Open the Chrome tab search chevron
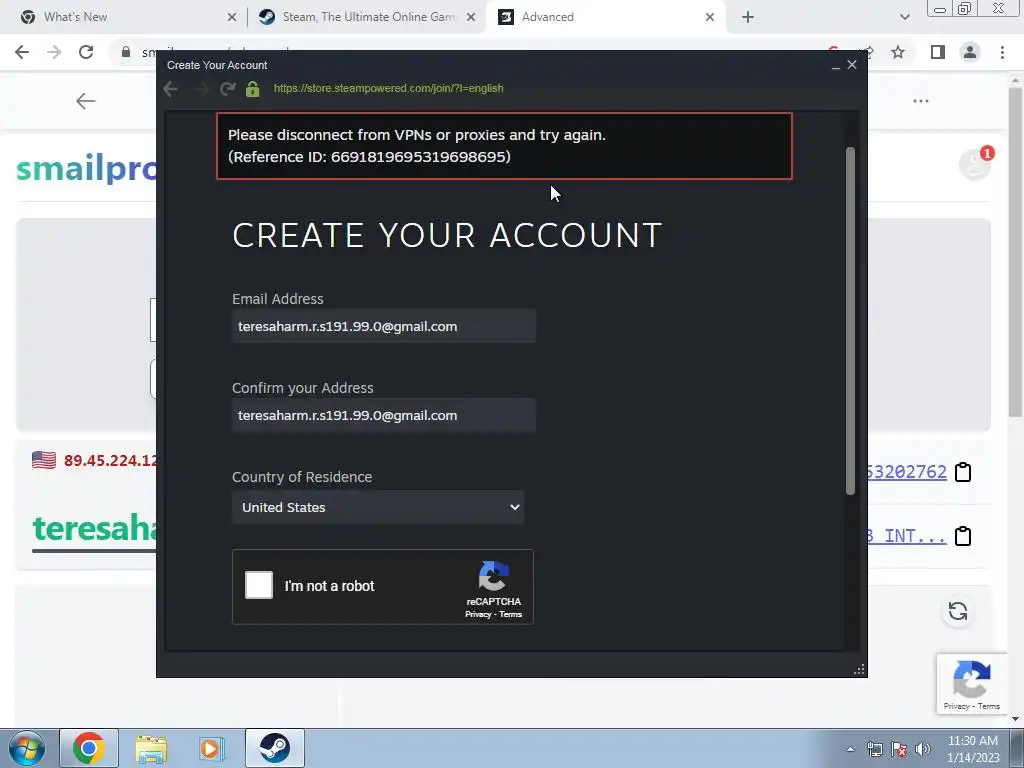 pos(904,17)
